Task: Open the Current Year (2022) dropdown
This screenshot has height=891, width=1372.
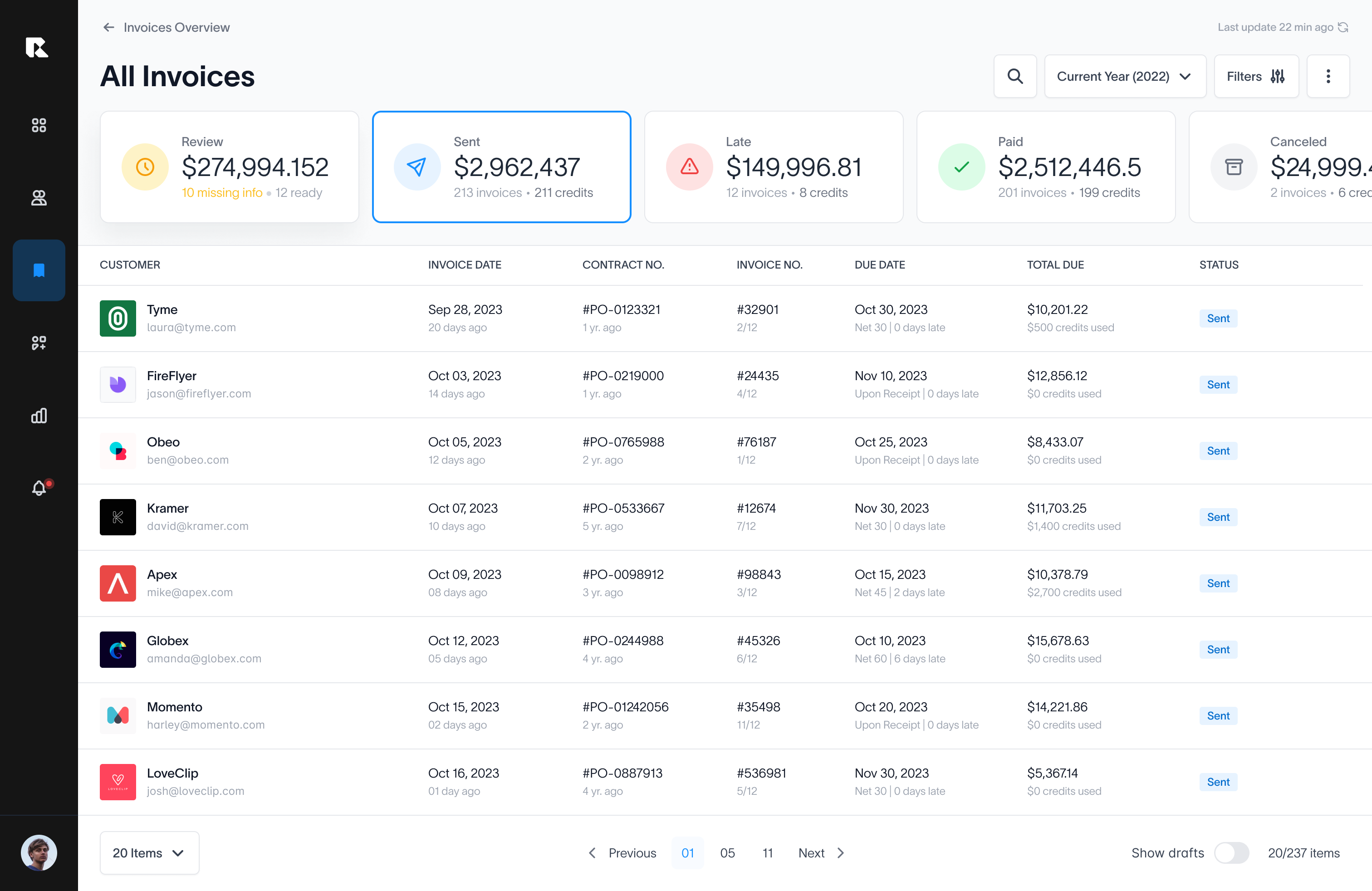Action: [x=1125, y=76]
